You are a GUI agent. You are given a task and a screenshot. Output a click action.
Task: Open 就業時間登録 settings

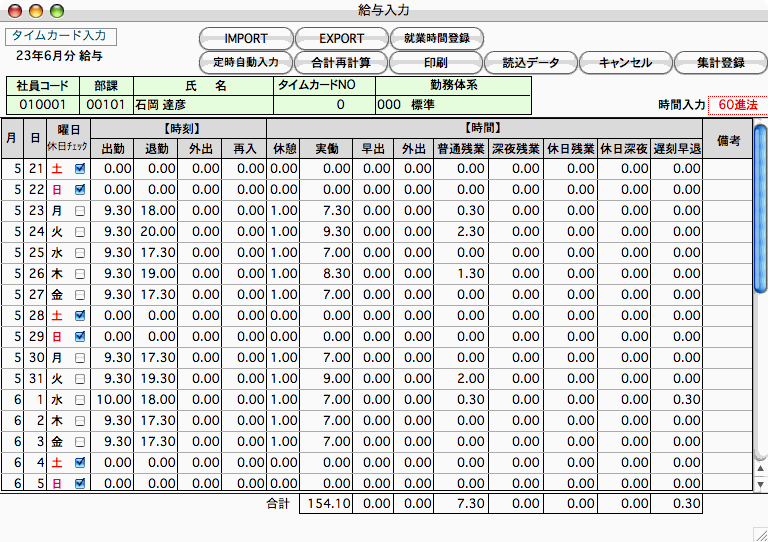pyautogui.click(x=437, y=39)
